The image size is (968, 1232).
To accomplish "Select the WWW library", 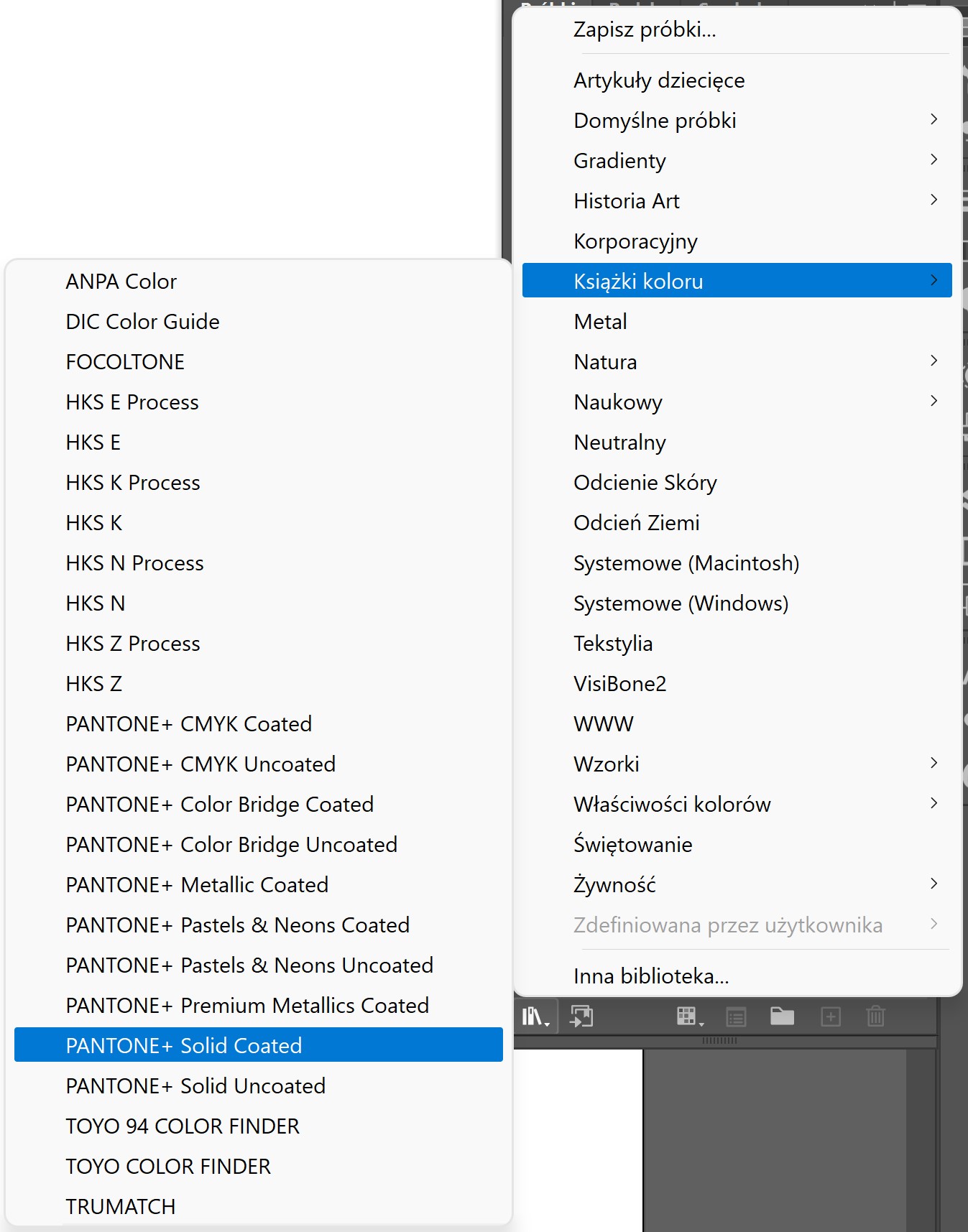I will click(737, 724).
